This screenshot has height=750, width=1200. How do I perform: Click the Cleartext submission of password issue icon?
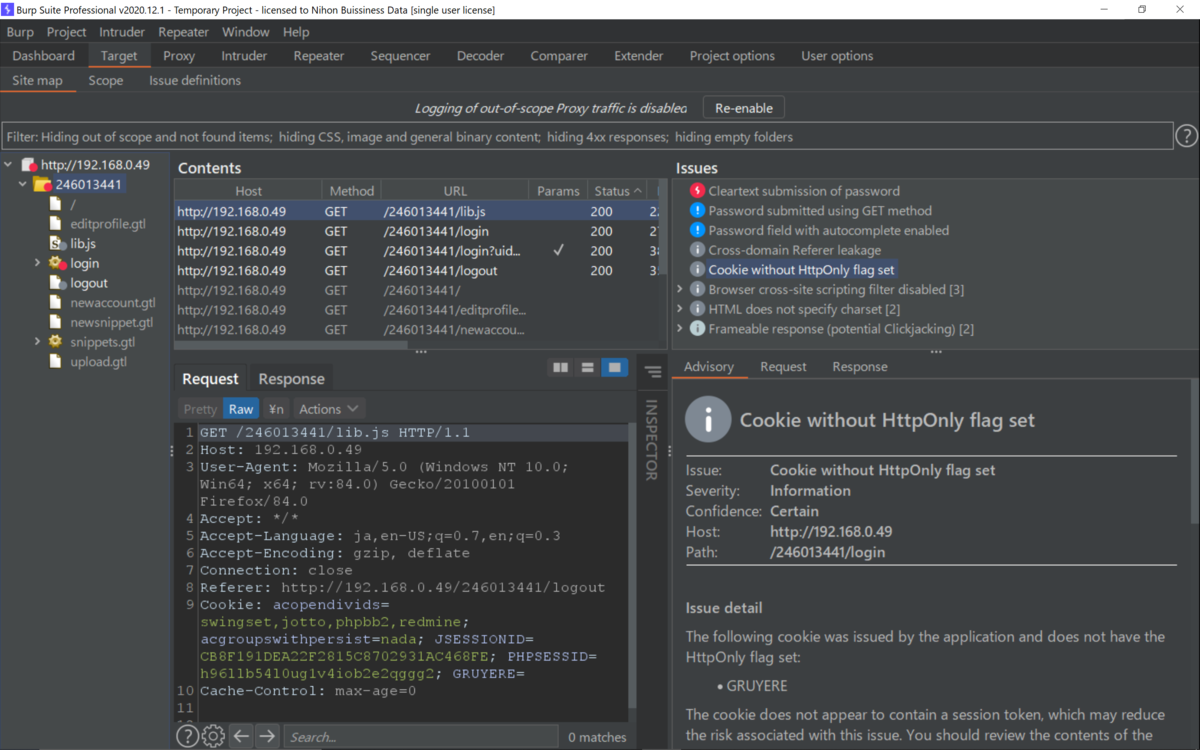pyautogui.click(x=698, y=191)
